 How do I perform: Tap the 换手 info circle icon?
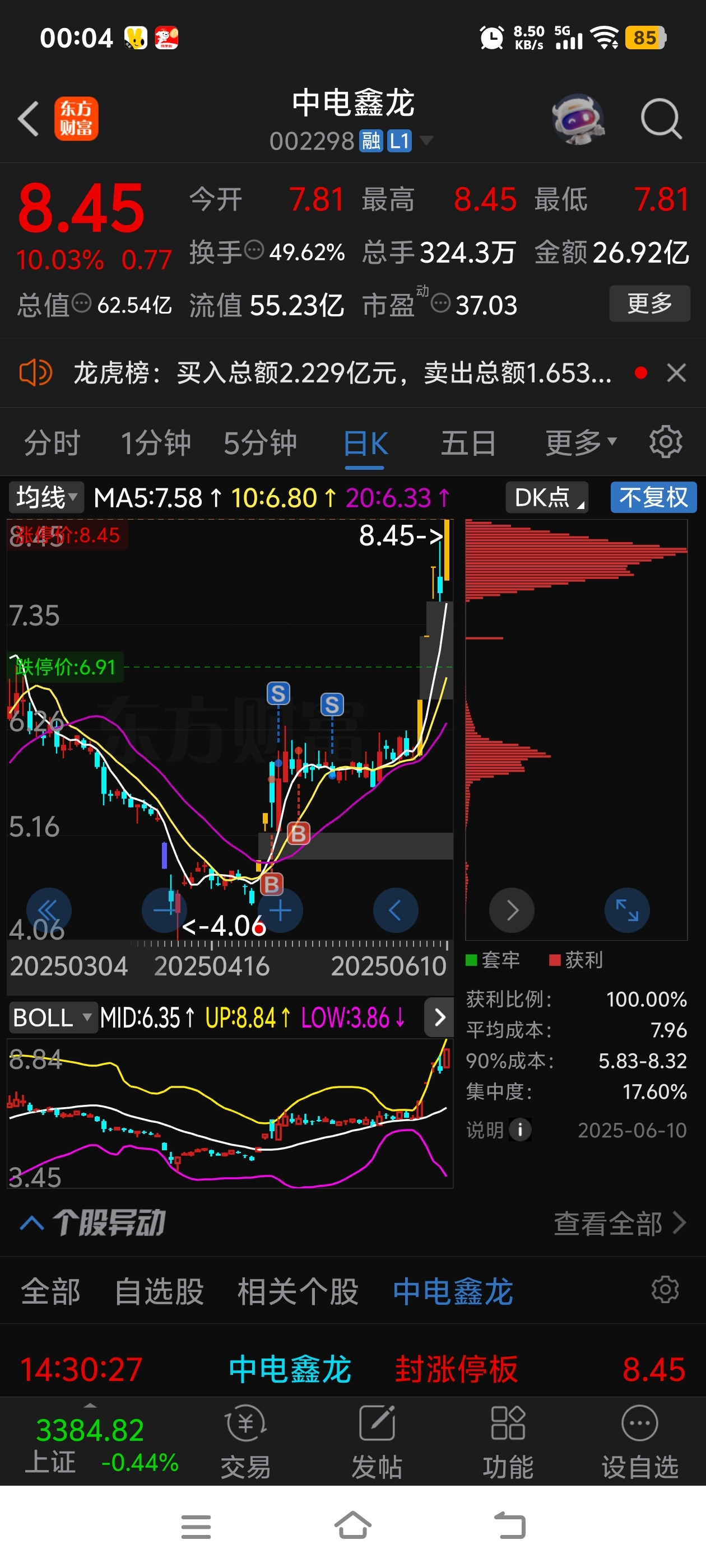coord(253,250)
